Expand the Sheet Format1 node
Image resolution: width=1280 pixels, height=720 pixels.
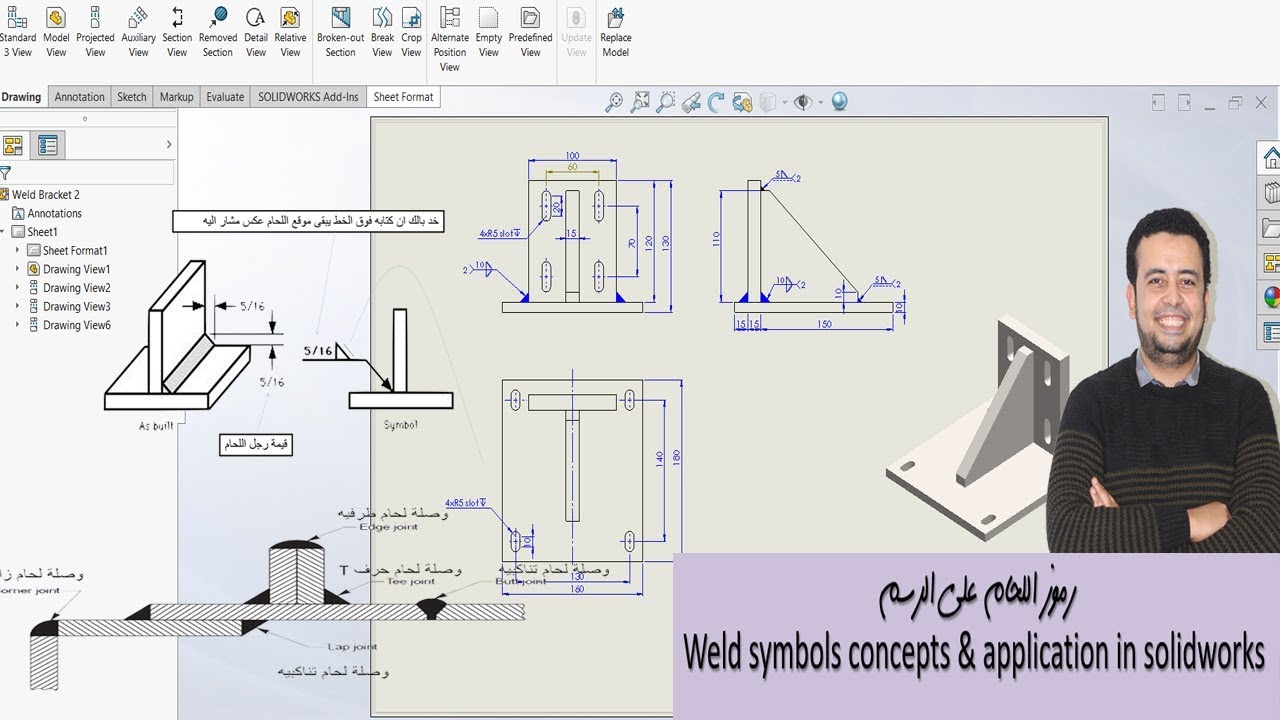tap(18, 250)
